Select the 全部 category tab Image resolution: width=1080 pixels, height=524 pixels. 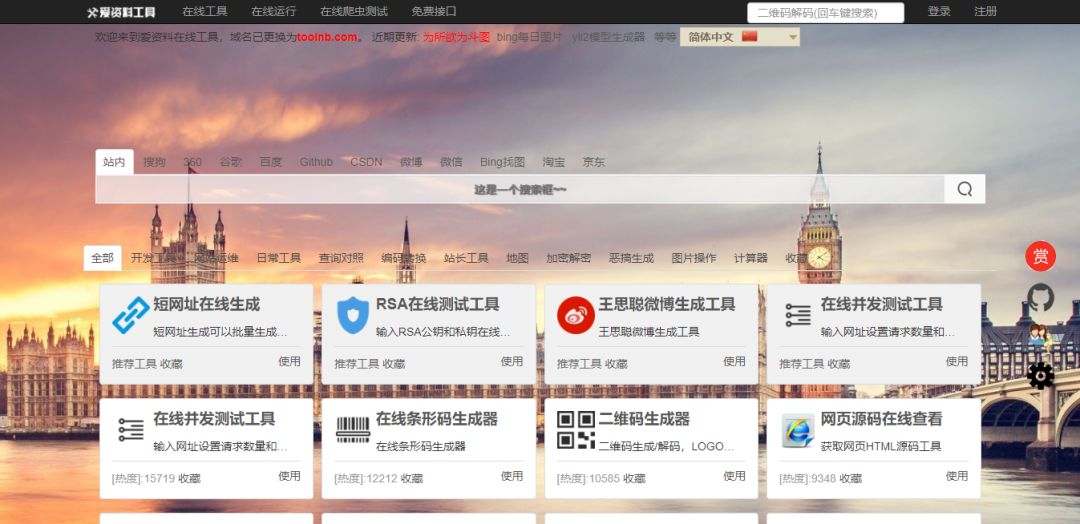point(103,258)
